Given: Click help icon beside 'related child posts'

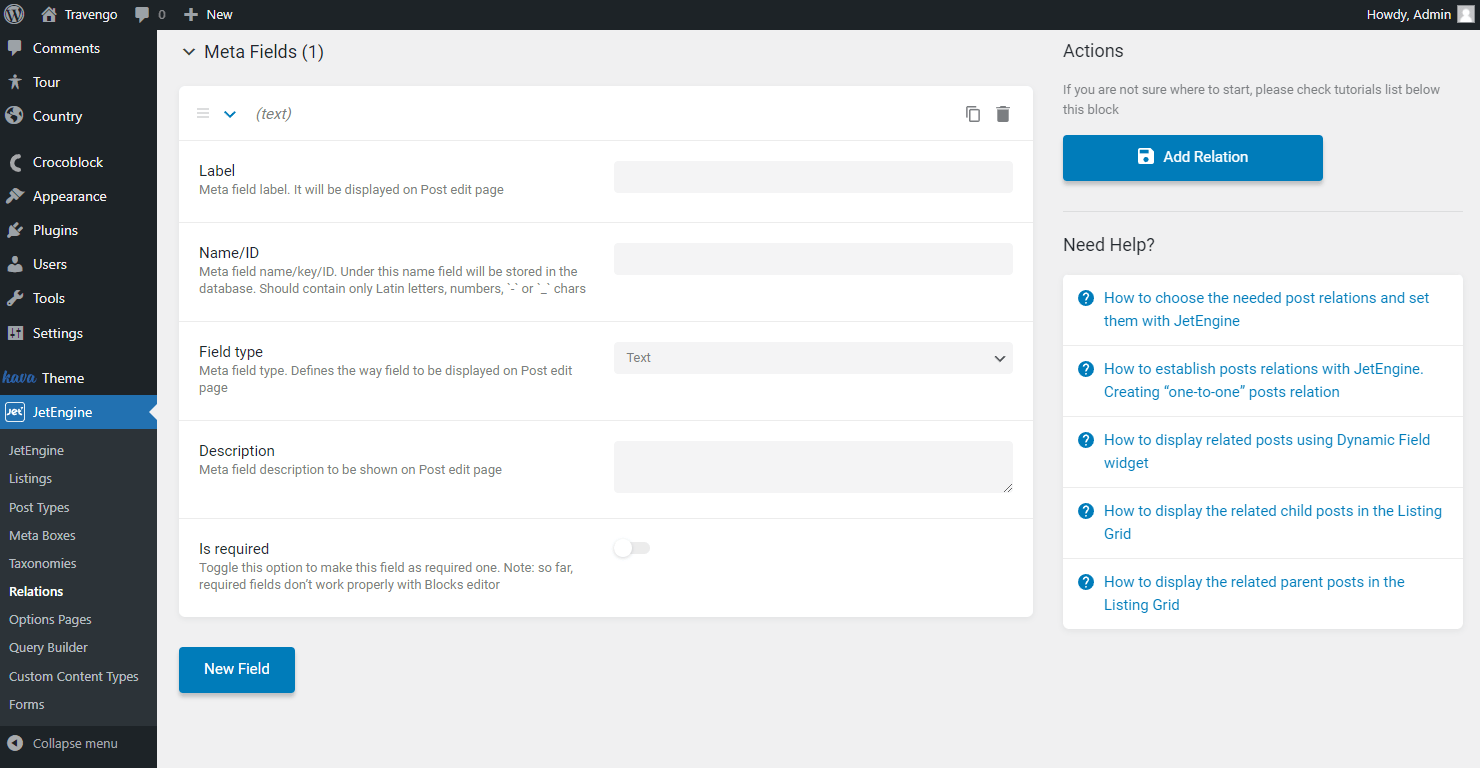Looking at the screenshot, I should coord(1085,511).
